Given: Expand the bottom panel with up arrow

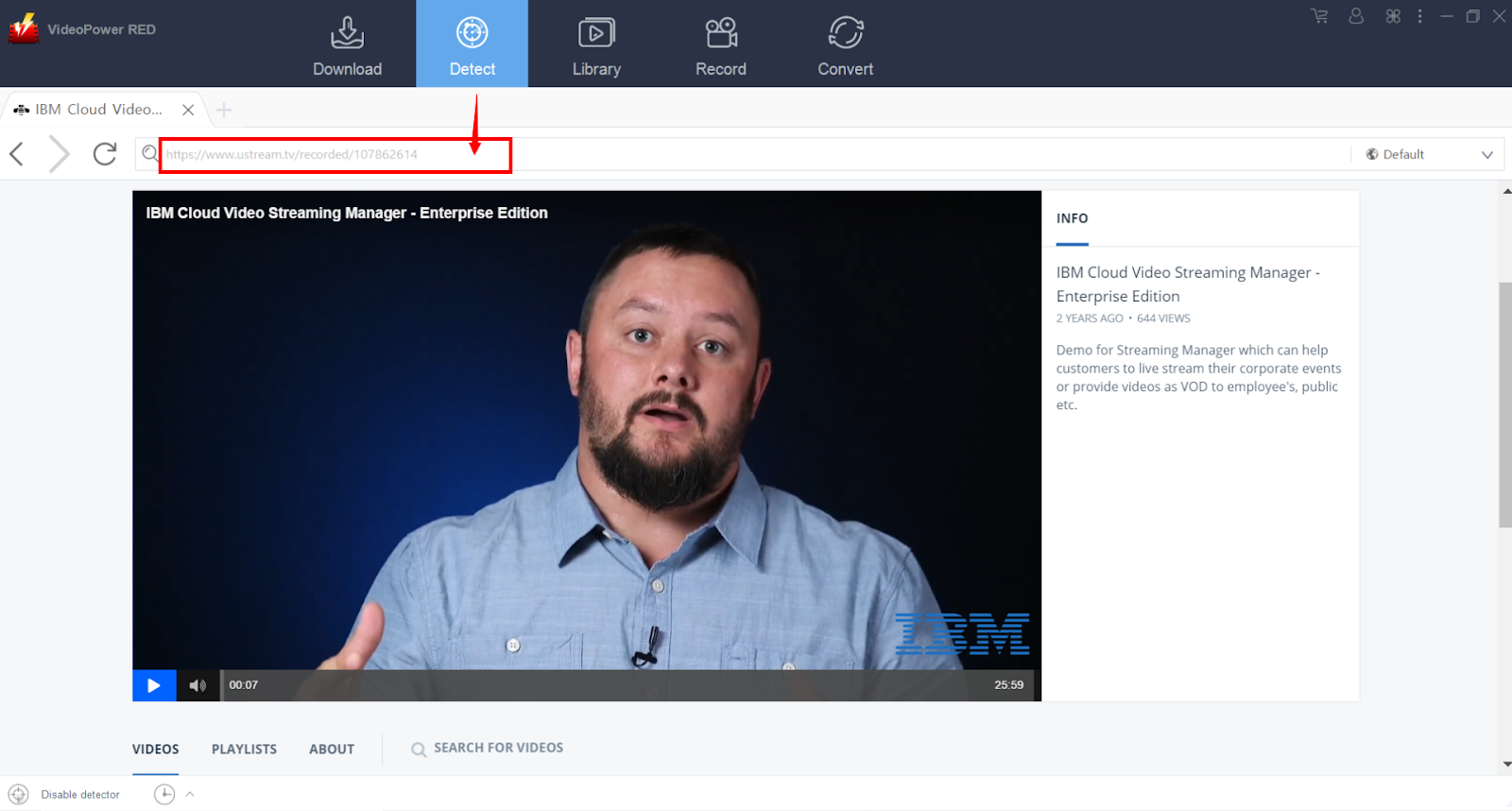Looking at the screenshot, I should point(190,795).
